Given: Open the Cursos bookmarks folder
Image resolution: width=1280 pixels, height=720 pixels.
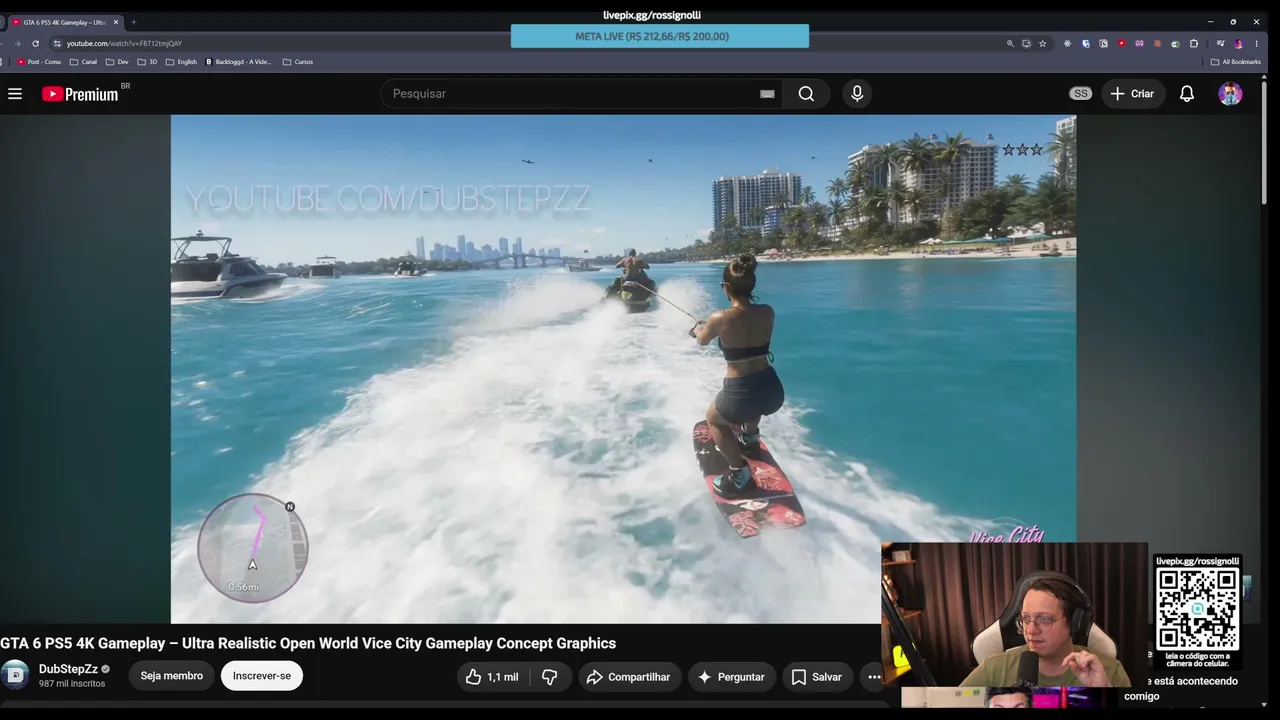Looking at the screenshot, I should coord(298,62).
